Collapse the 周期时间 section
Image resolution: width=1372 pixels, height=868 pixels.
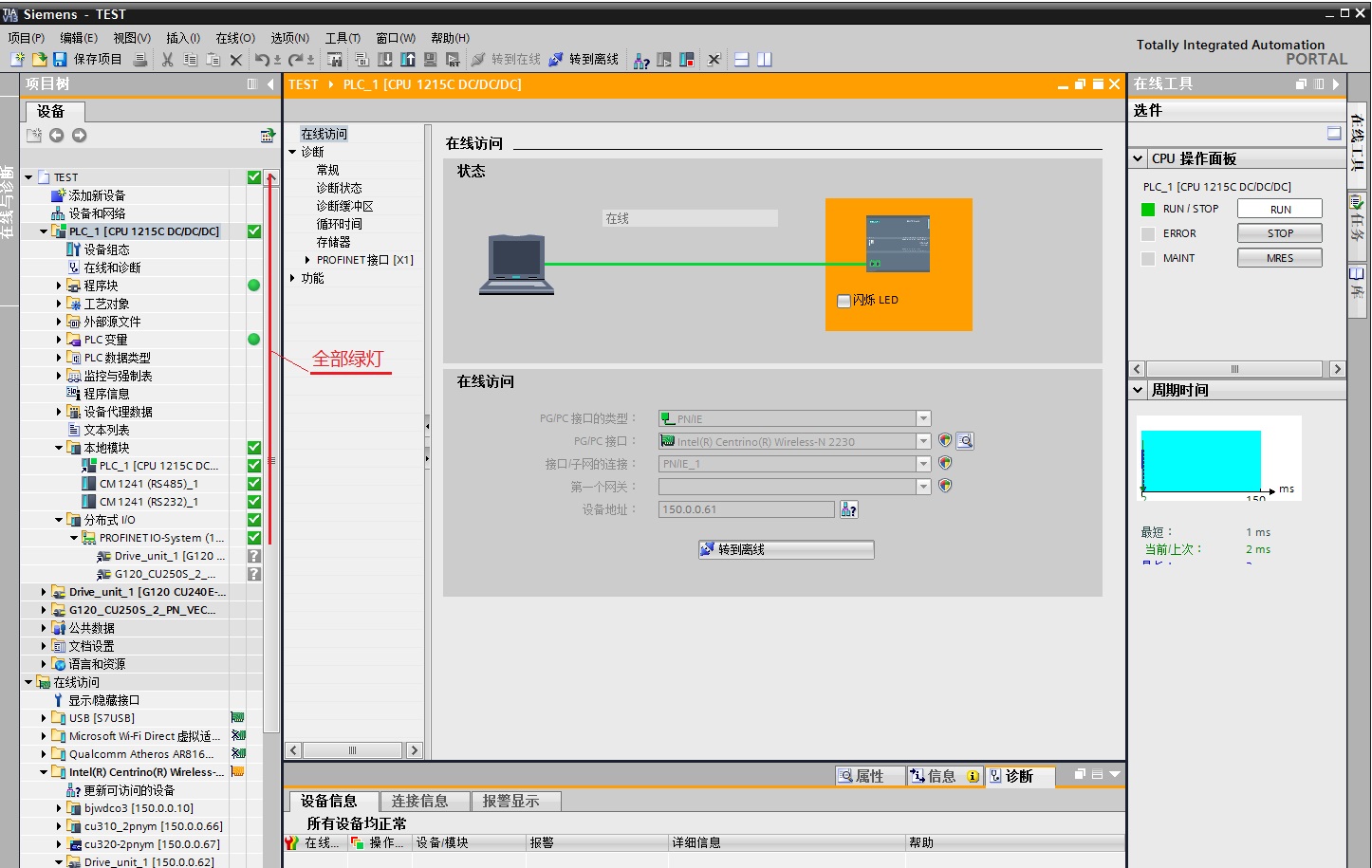click(1139, 390)
